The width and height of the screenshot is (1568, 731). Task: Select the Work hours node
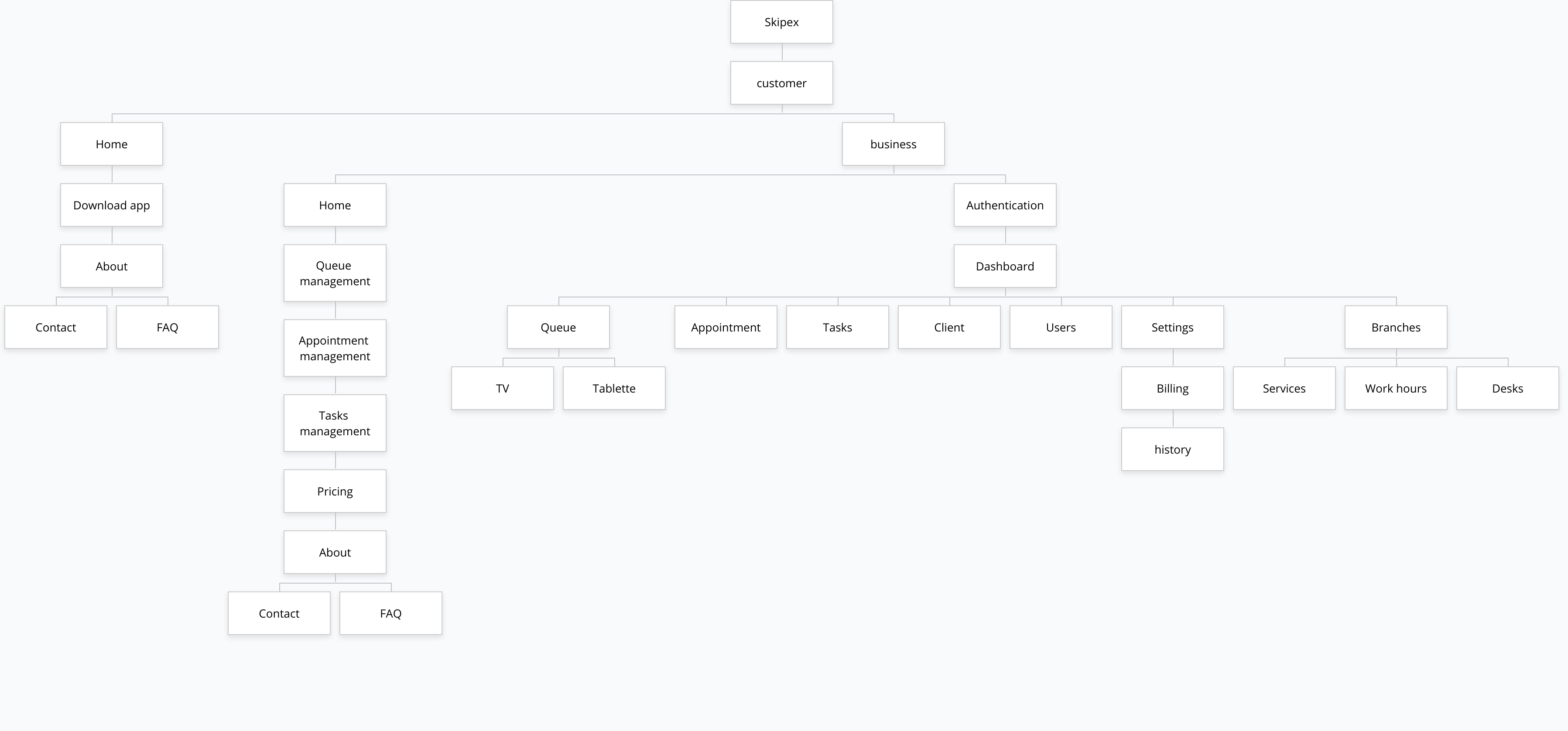1396,388
